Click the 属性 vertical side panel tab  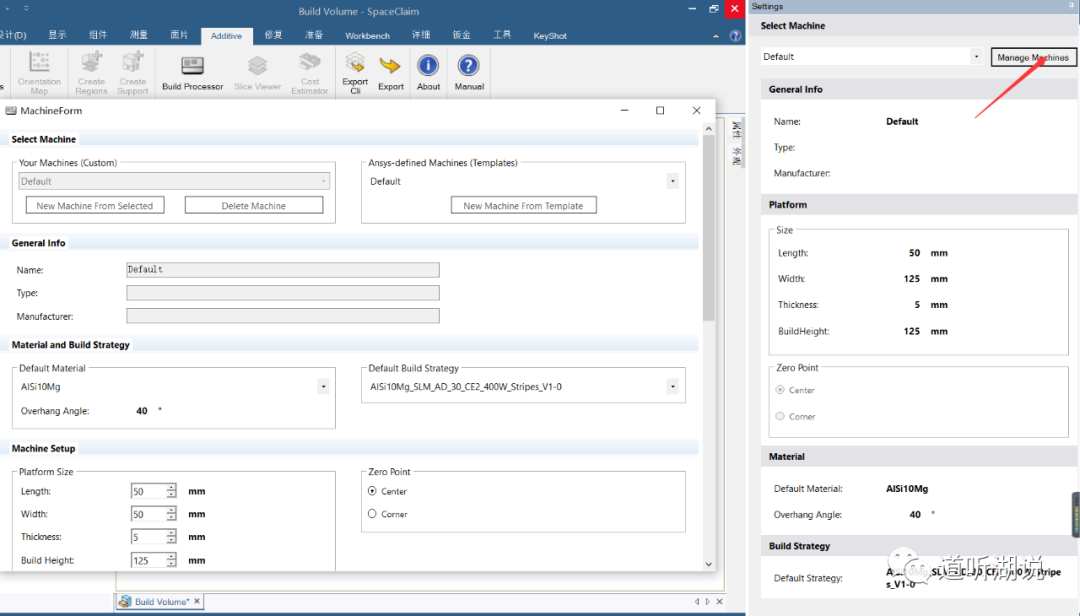coord(736,129)
